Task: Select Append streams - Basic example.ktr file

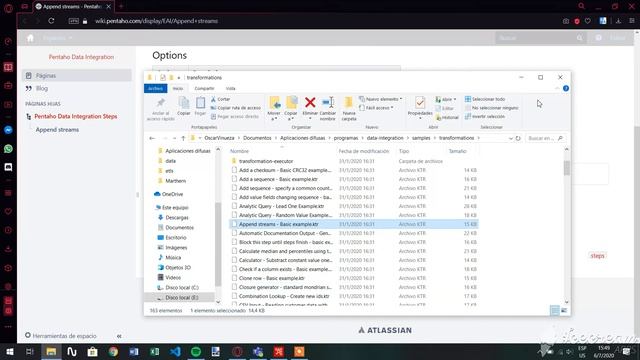Action: coord(353,224)
